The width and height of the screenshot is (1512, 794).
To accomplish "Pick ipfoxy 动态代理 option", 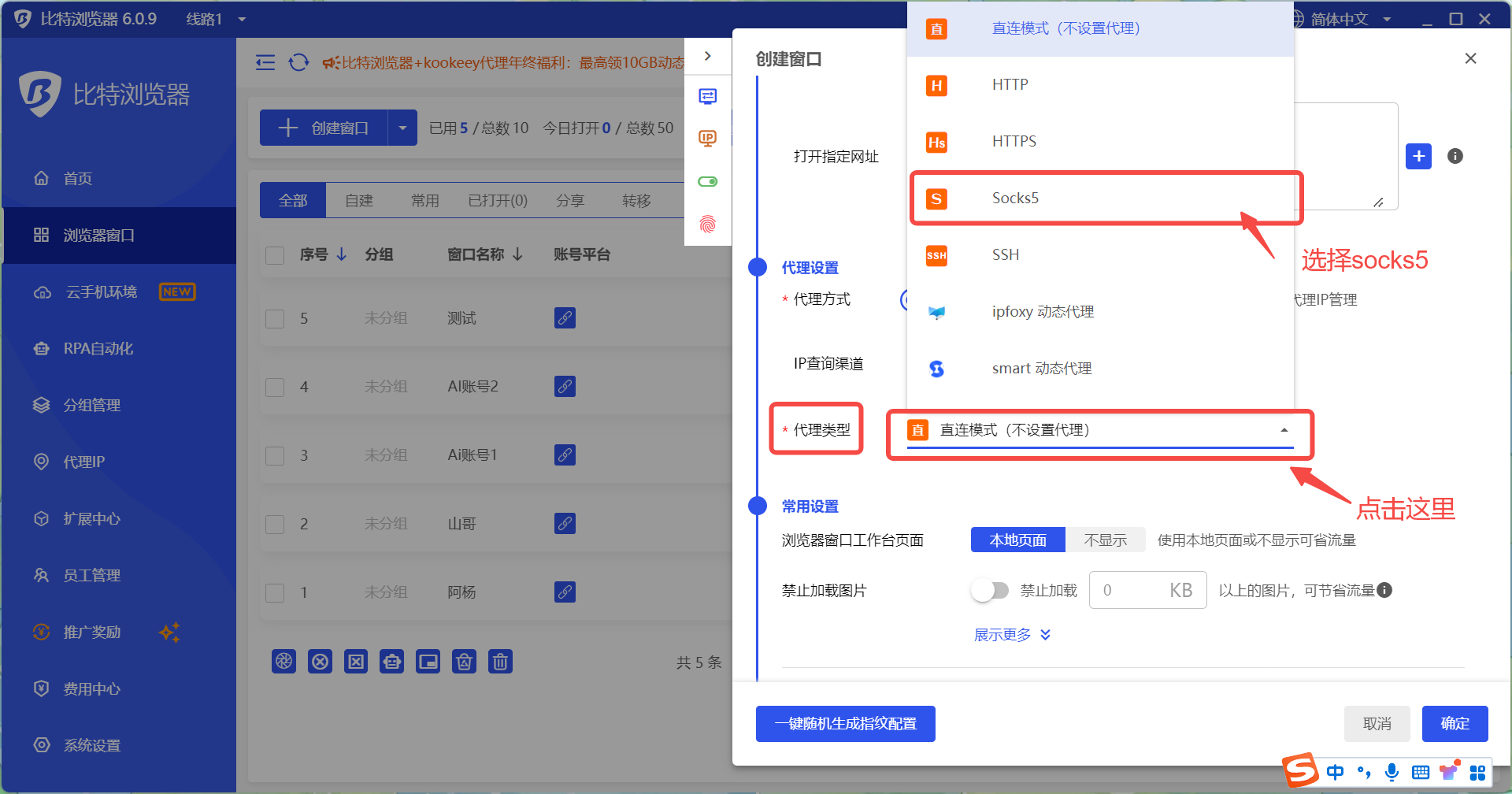I will pyautogui.click(x=1100, y=312).
